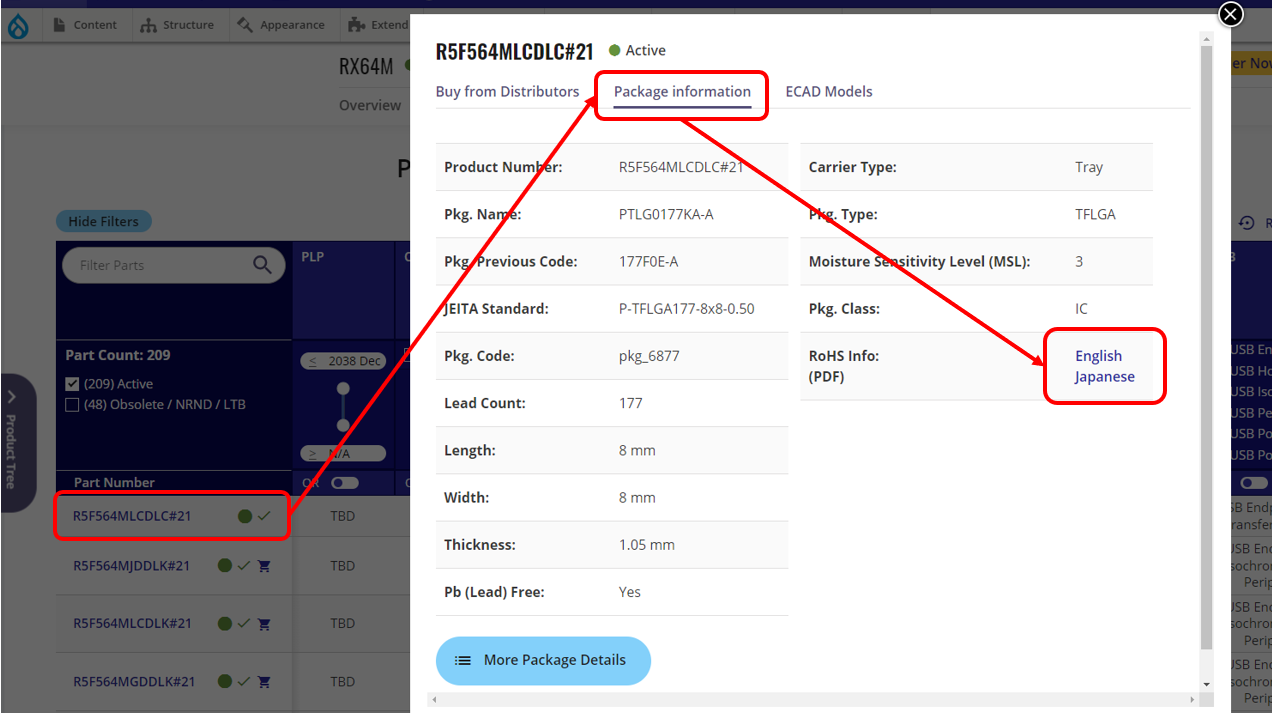Image resolution: width=1272 pixels, height=713 pixels.
Task: Select the Package information tab
Action: click(x=682, y=92)
